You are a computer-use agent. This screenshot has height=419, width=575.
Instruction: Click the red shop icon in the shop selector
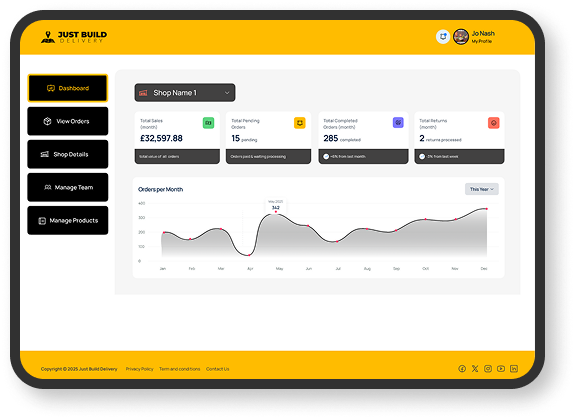pos(143,93)
